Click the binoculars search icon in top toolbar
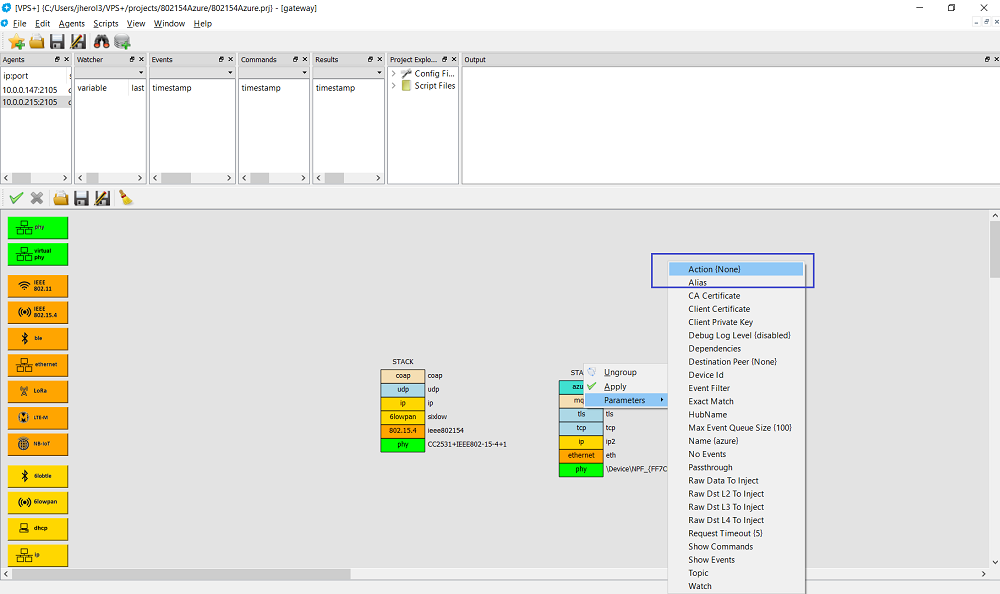The height and width of the screenshot is (594, 1000). click(101, 41)
